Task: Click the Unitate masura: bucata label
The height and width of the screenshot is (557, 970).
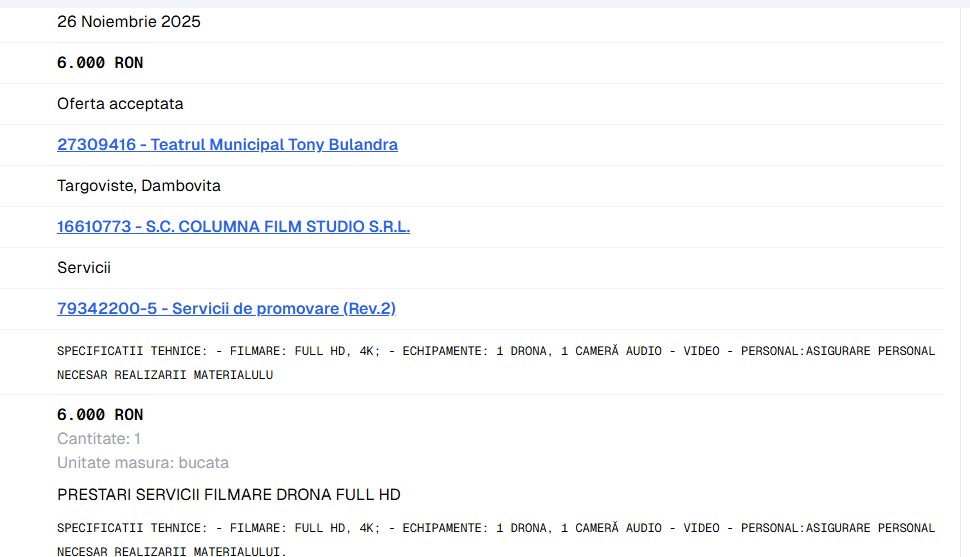Action: point(142,463)
